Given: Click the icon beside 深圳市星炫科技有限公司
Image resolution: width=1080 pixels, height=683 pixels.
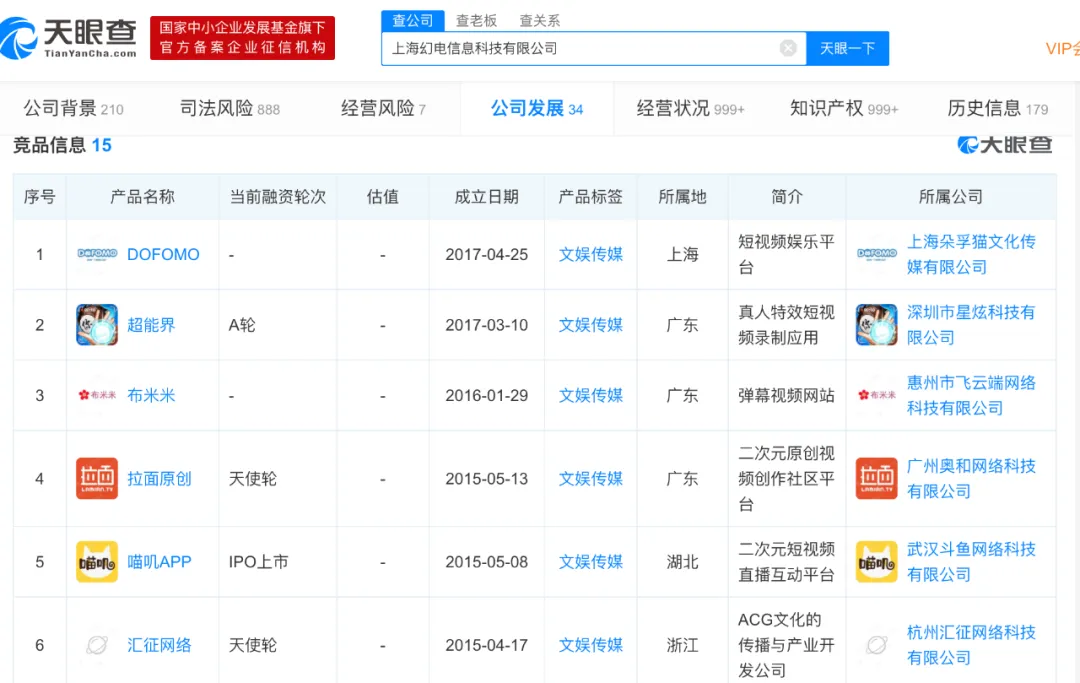Looking at the screenshot, I should [x=877, y=325].
